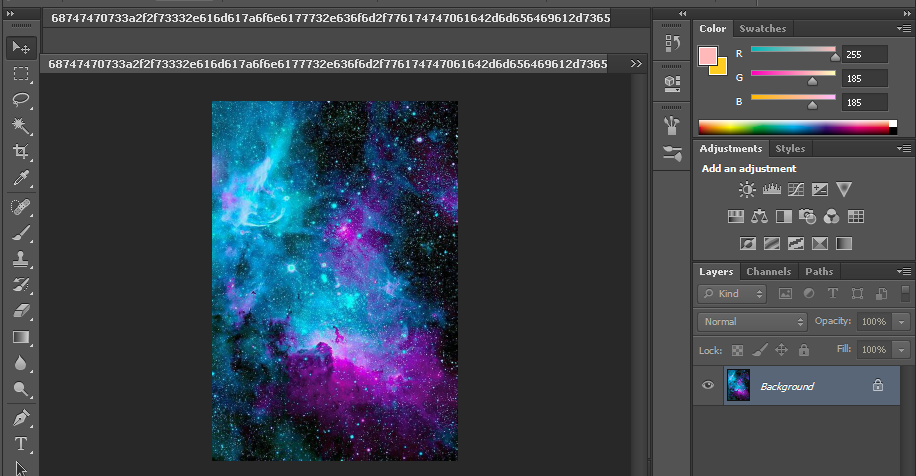916x476 pixels.
Task: Open the blend mode Normal dropdown
Action: [752, 322]
